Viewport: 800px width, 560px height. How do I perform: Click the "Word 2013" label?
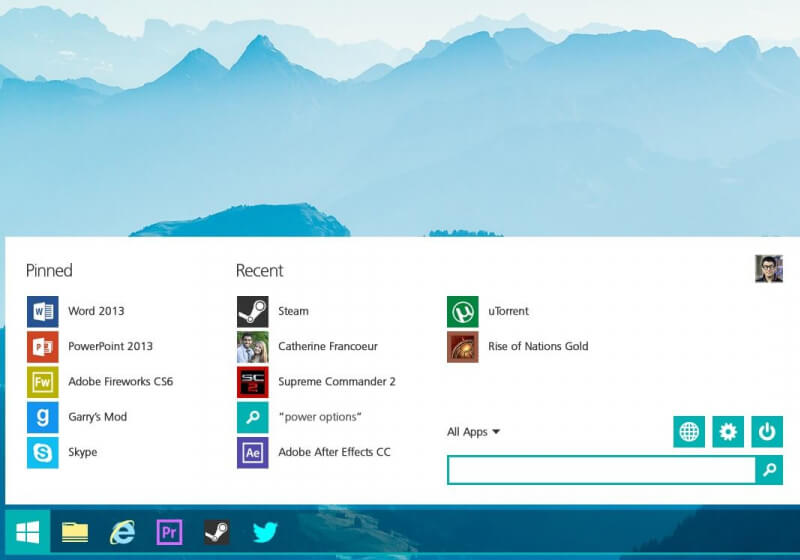(96, 311)
